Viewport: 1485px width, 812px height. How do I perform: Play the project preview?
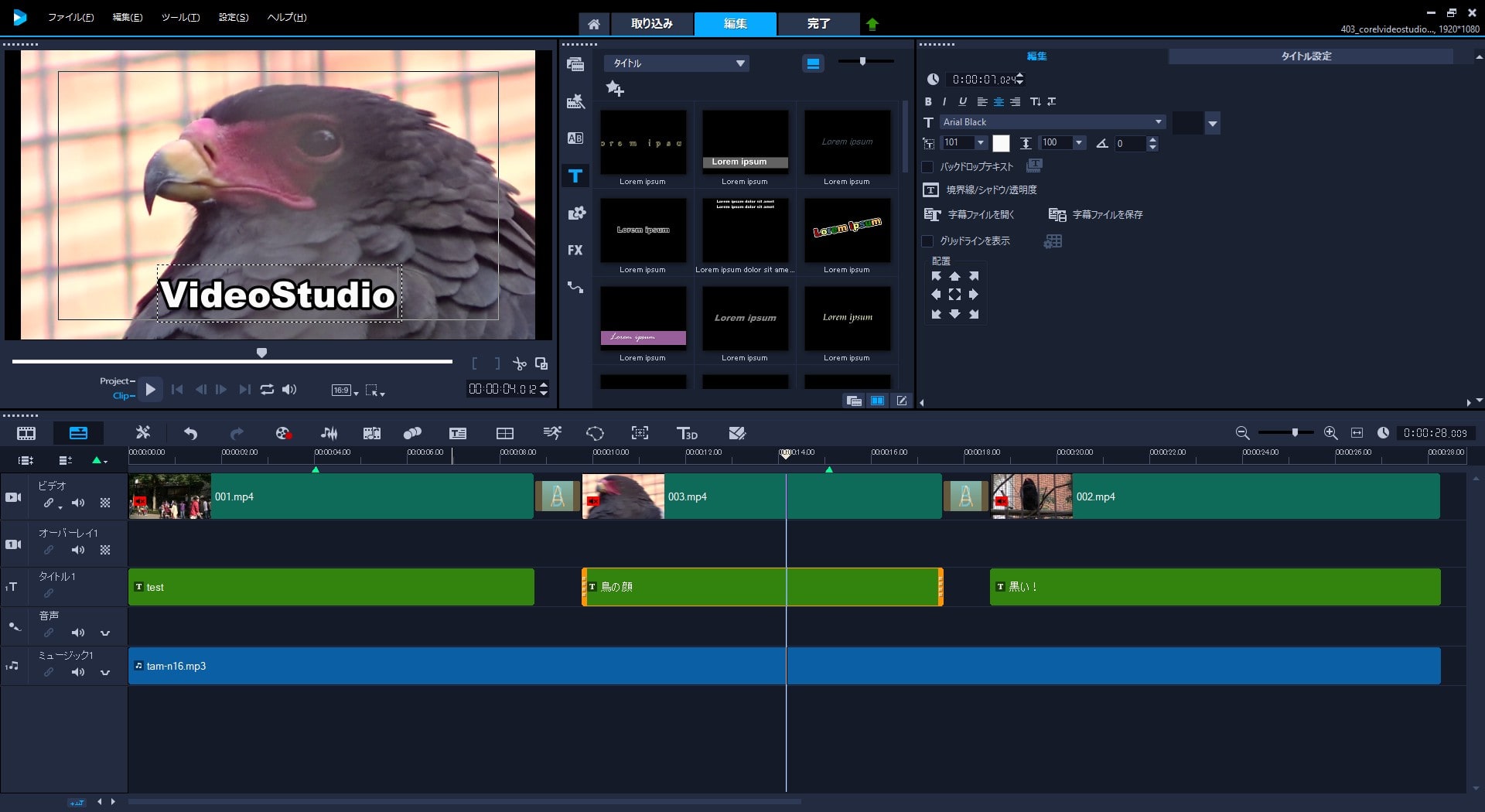click(x=151, y=390)
